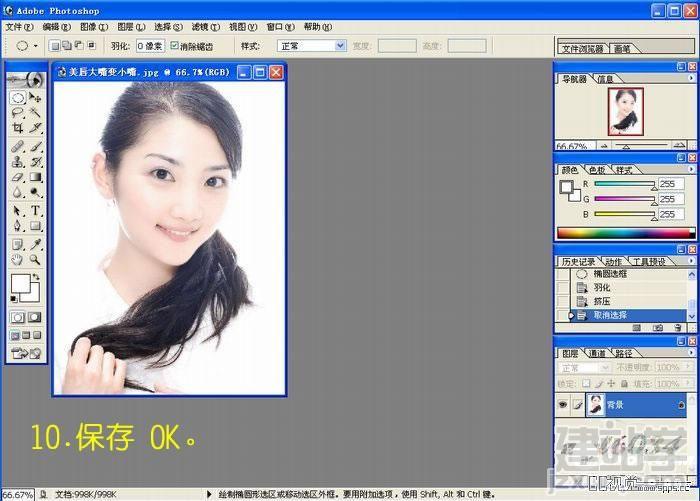Viewport: 700px width, 501px height.
Task: Choose Add to Selection mode
Action: [67, 46]
